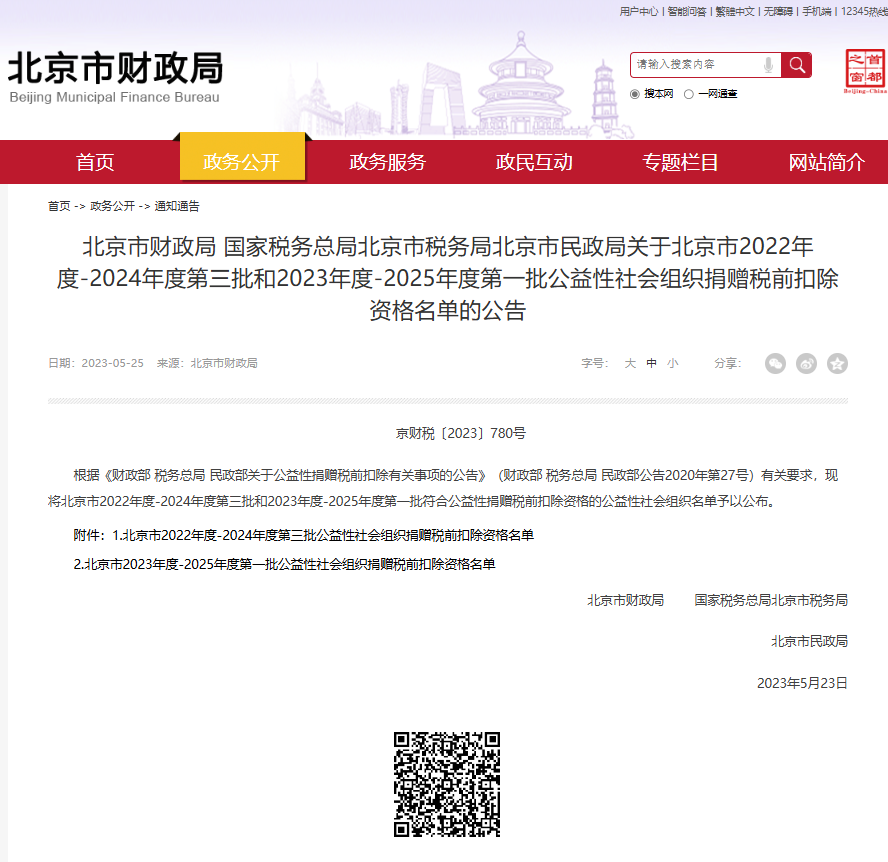The height and width of the screenshot is (862, 888).
Task: Open the 无障碍 accessibility link
Action: coord(778,11)
